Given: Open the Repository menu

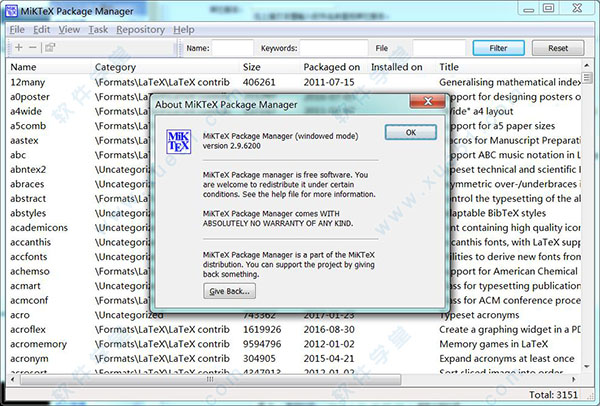Looking at the screenshot, I should point(140,30).
